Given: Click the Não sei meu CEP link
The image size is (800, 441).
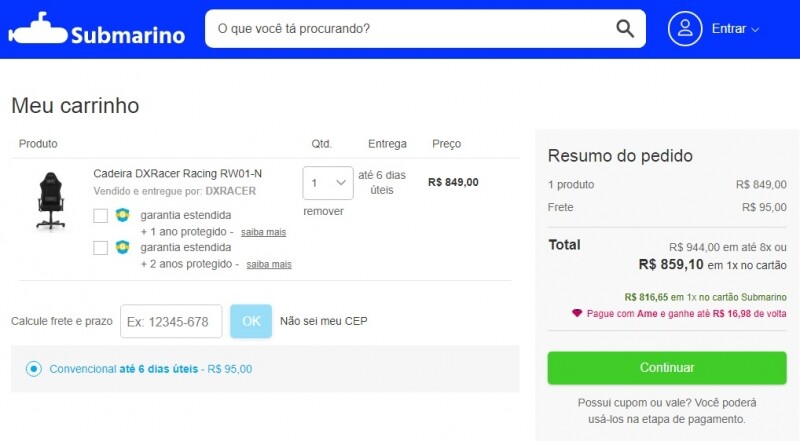Looking at the screenshot, I should [x=323, y=321].
